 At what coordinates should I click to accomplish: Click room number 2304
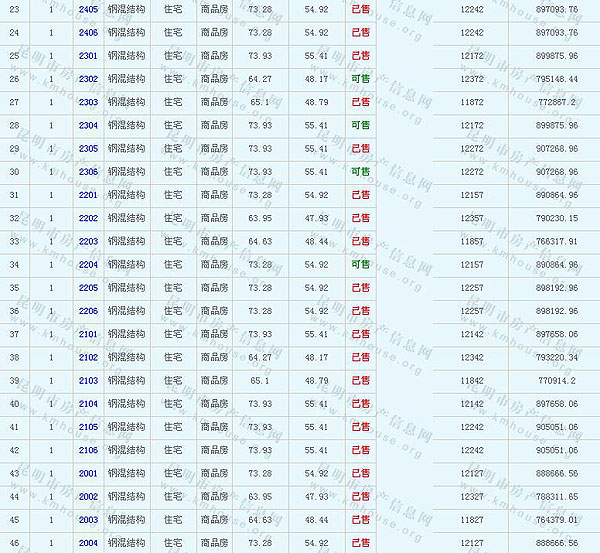coord(88,125)
